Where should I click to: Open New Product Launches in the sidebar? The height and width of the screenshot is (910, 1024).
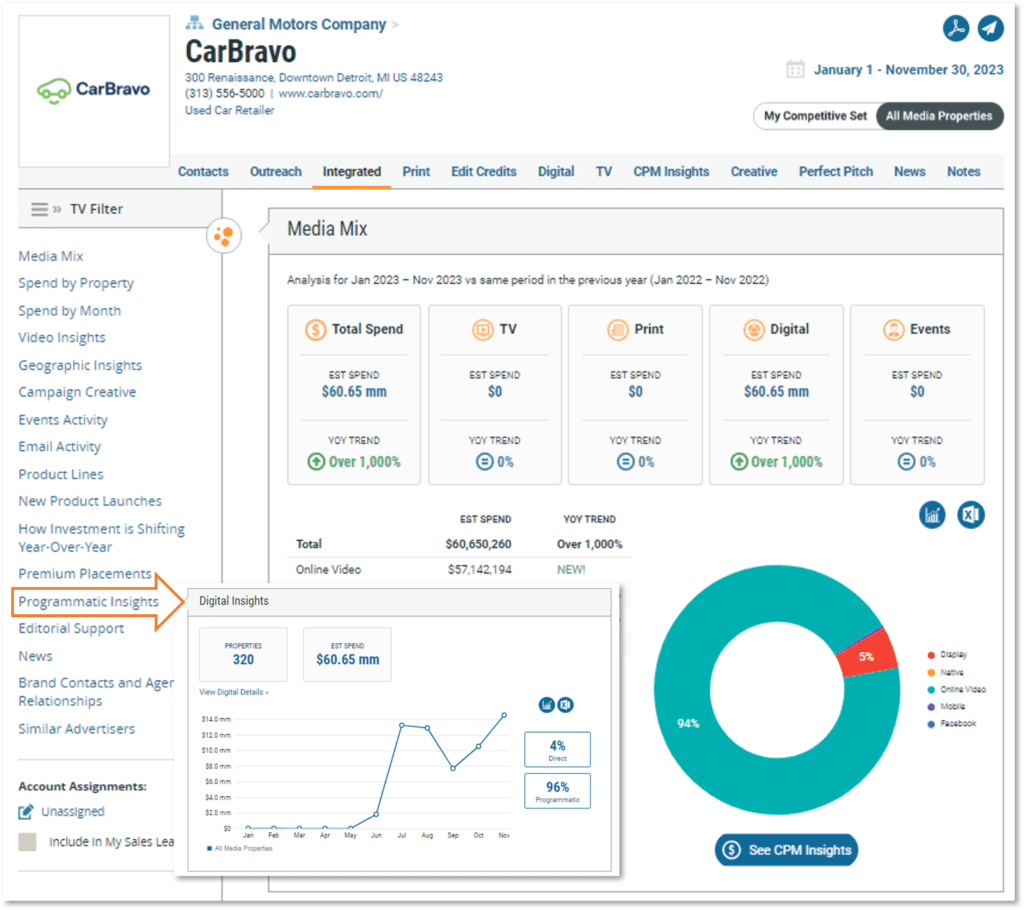90,501
